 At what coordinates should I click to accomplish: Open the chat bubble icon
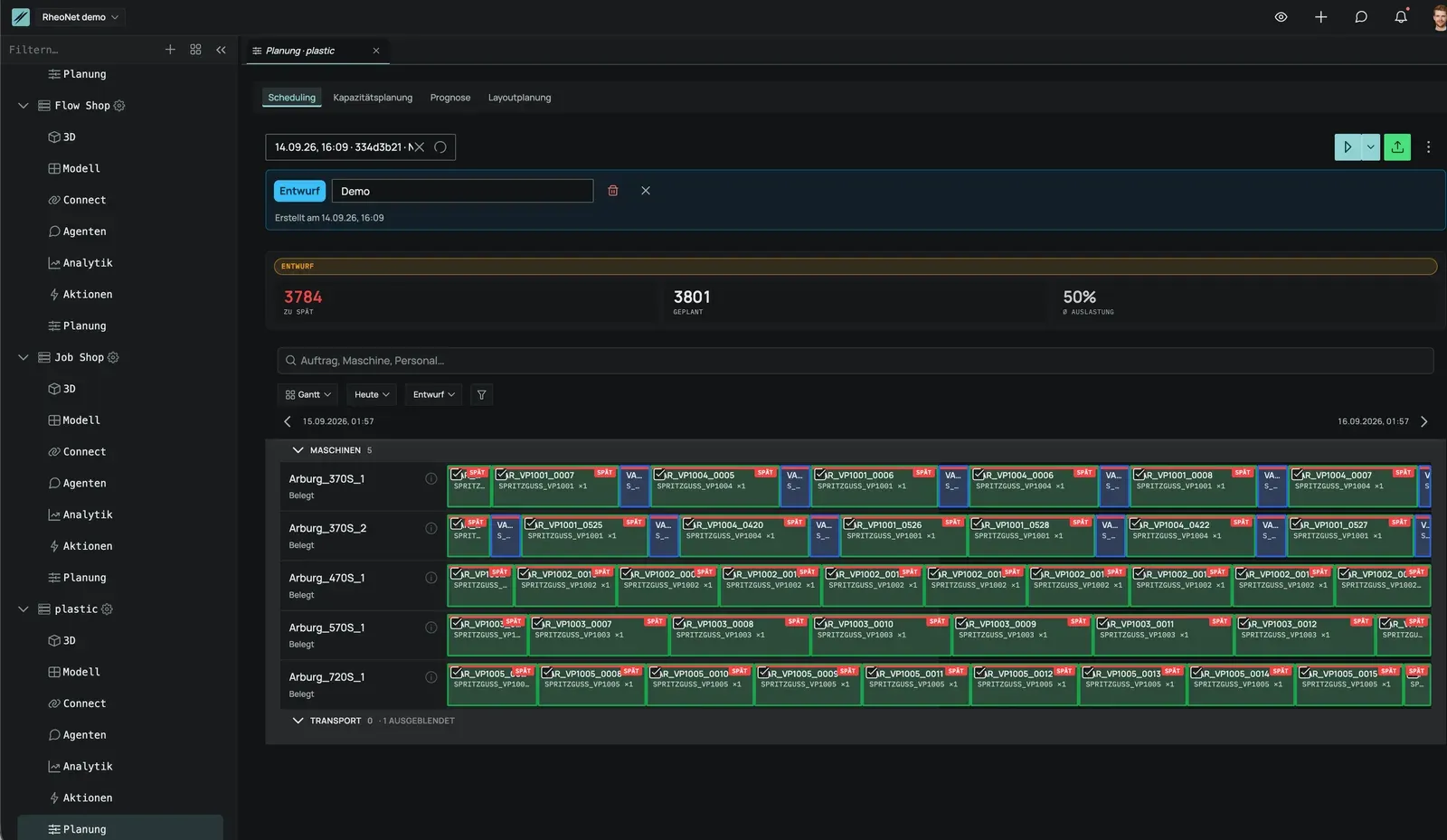[1361, 17]
